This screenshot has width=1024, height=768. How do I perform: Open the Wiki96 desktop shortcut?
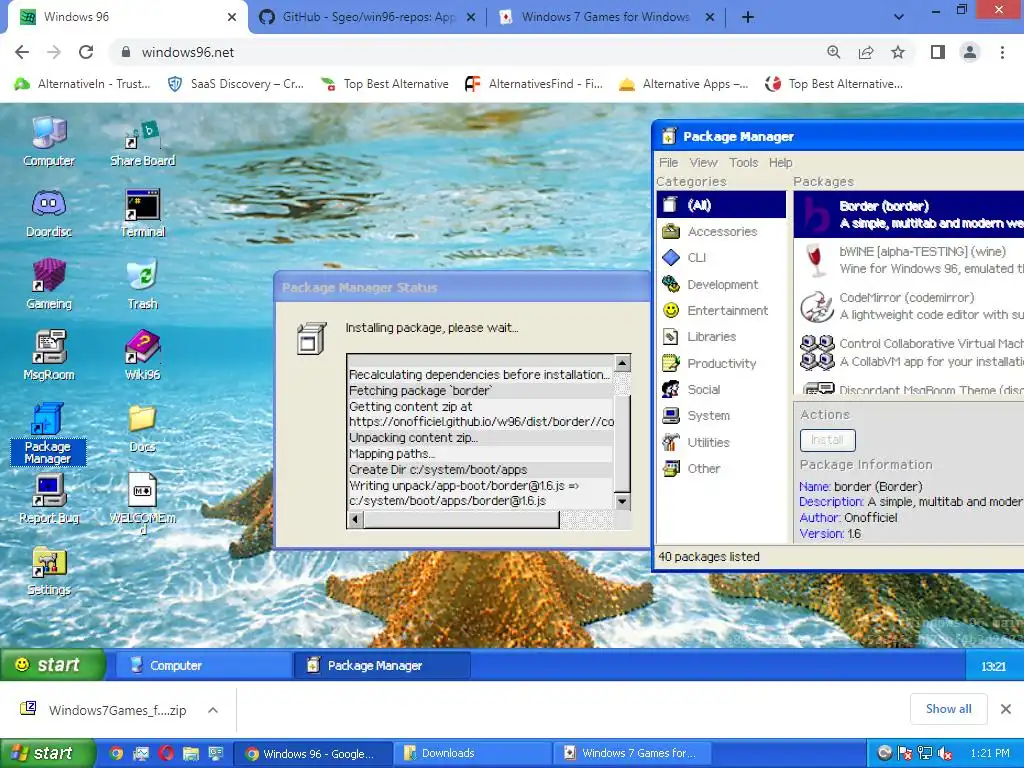142,356
